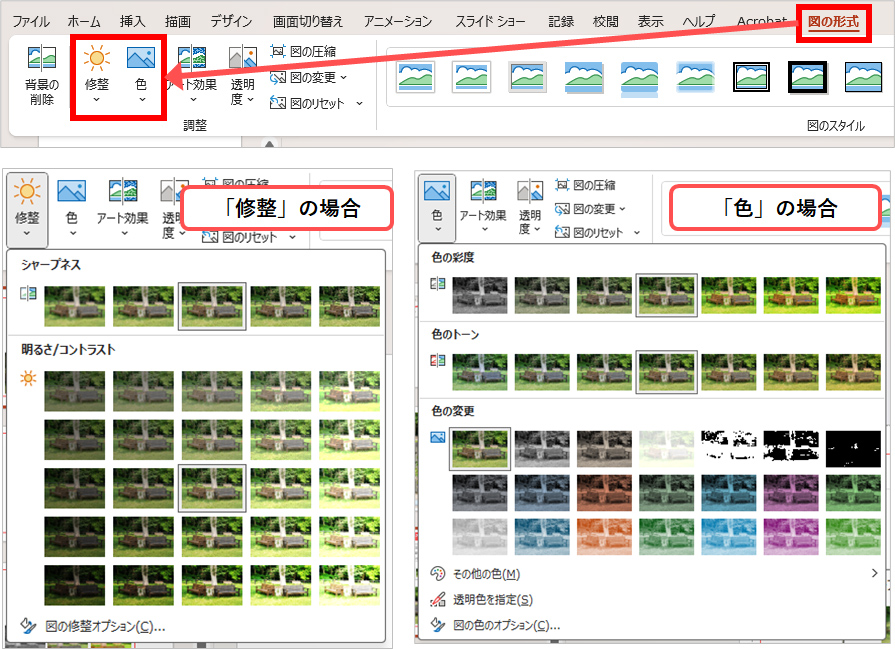Click 図の変更 in the top ribbon
Screen dimensions: 895x649
[303, 77]
